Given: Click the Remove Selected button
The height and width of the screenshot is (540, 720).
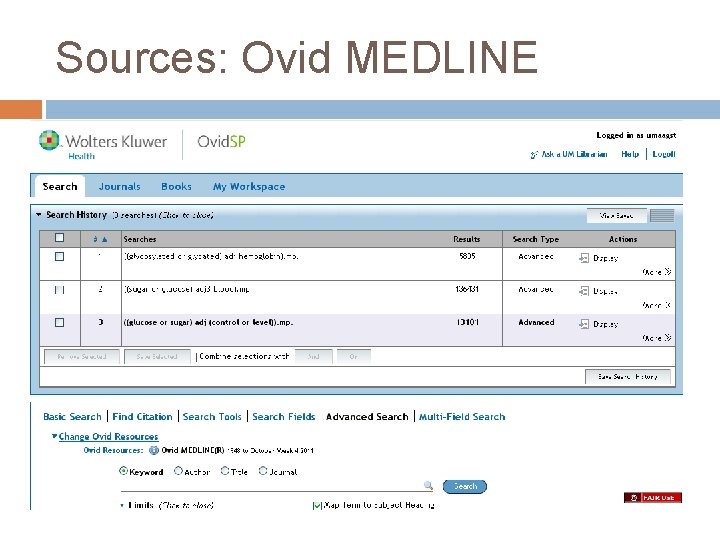Looking at the screenshot, I should pos(82,356).
